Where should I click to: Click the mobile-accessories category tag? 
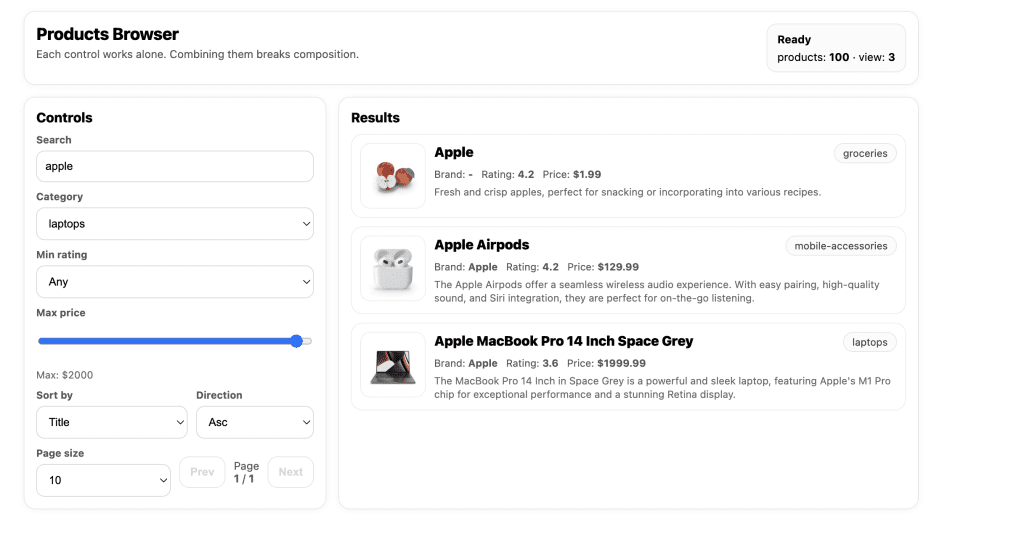(840, 246)
